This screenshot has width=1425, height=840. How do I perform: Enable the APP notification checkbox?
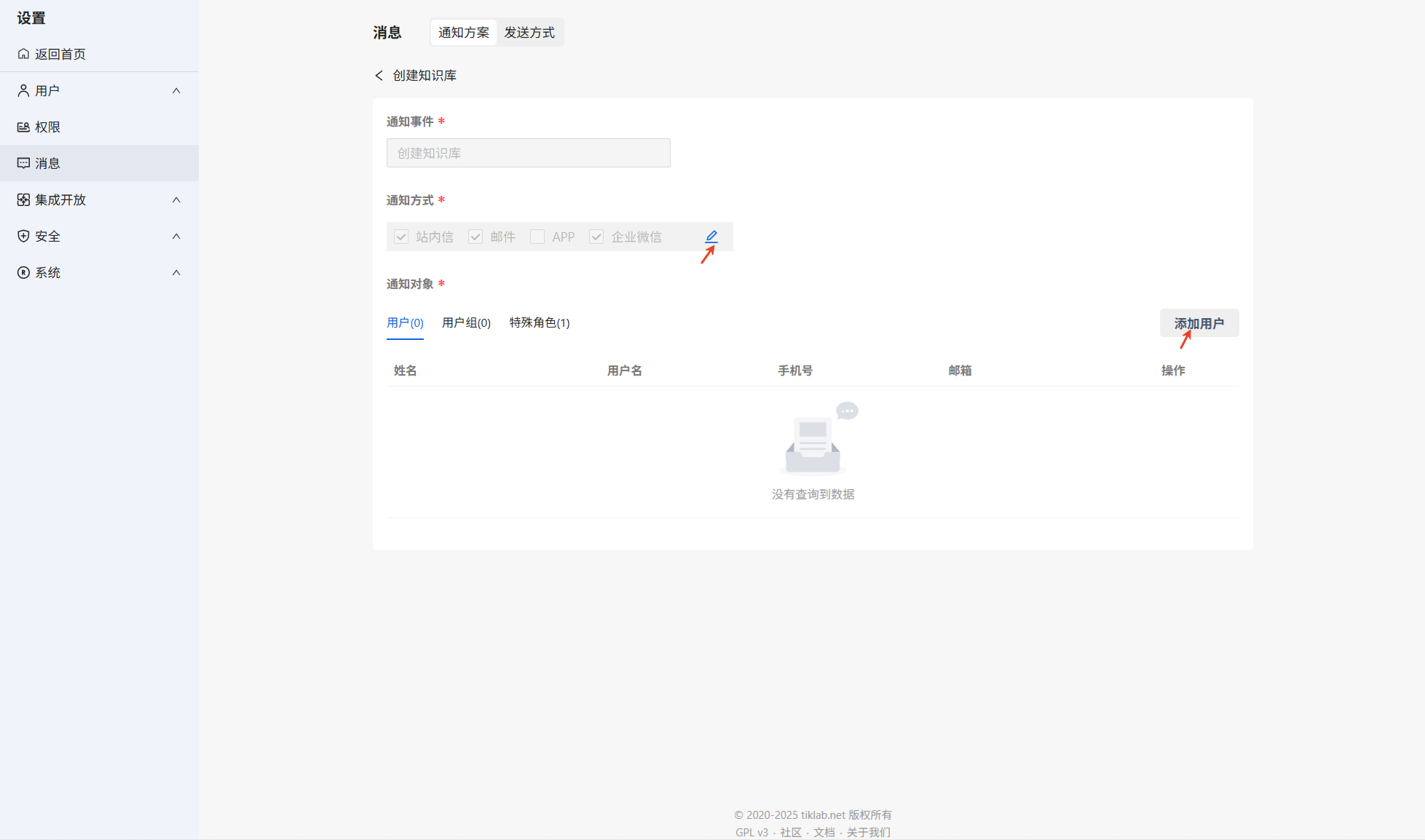pyautogui.click(x=537, y=237)
